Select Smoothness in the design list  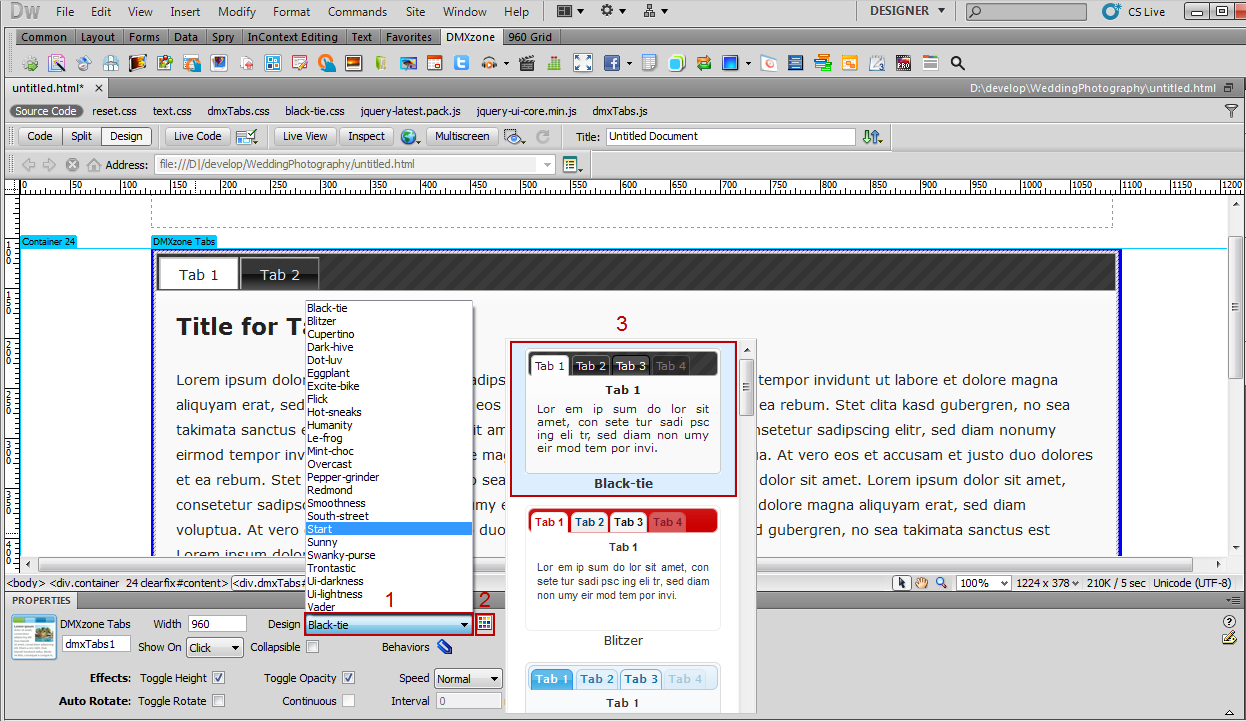coord(388,503)
